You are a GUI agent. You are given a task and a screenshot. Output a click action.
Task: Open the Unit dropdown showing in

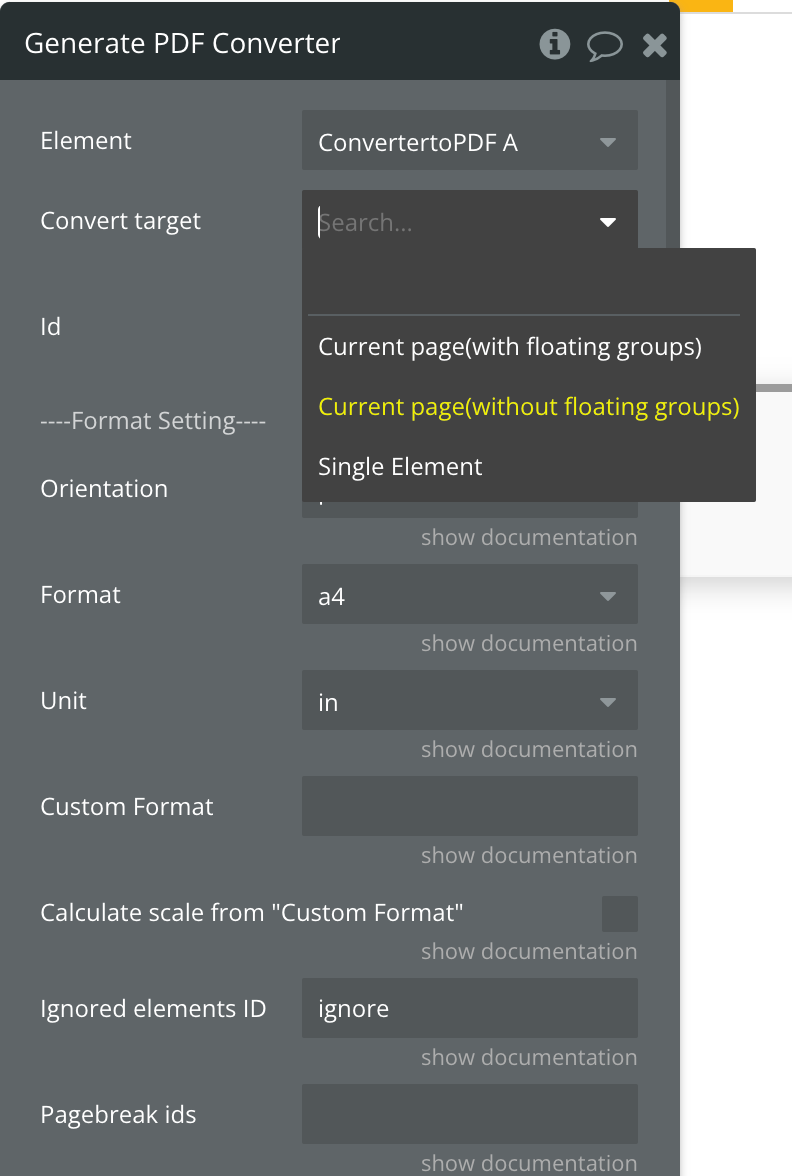(470, 700)
